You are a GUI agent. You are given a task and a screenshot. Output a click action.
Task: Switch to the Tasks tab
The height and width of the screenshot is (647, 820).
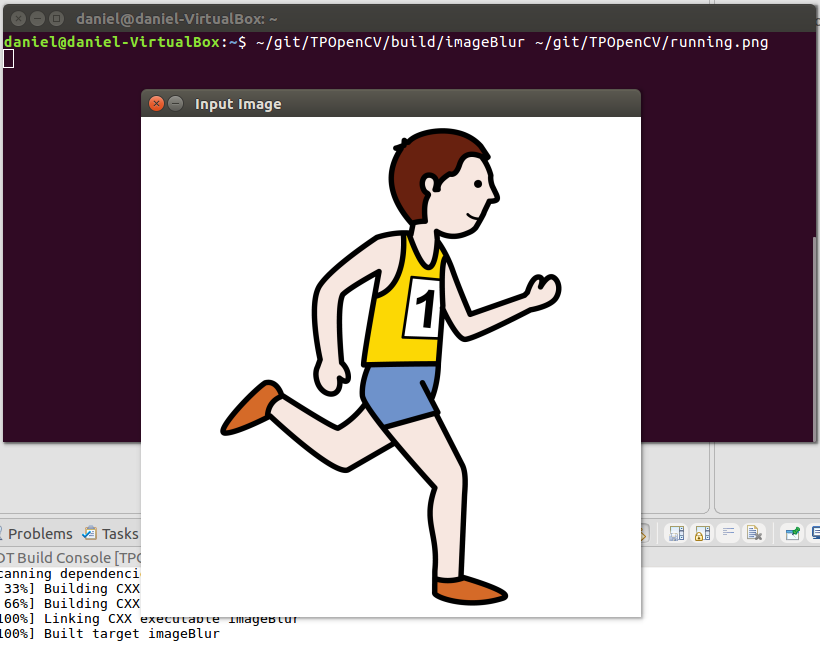pos(110,534)
